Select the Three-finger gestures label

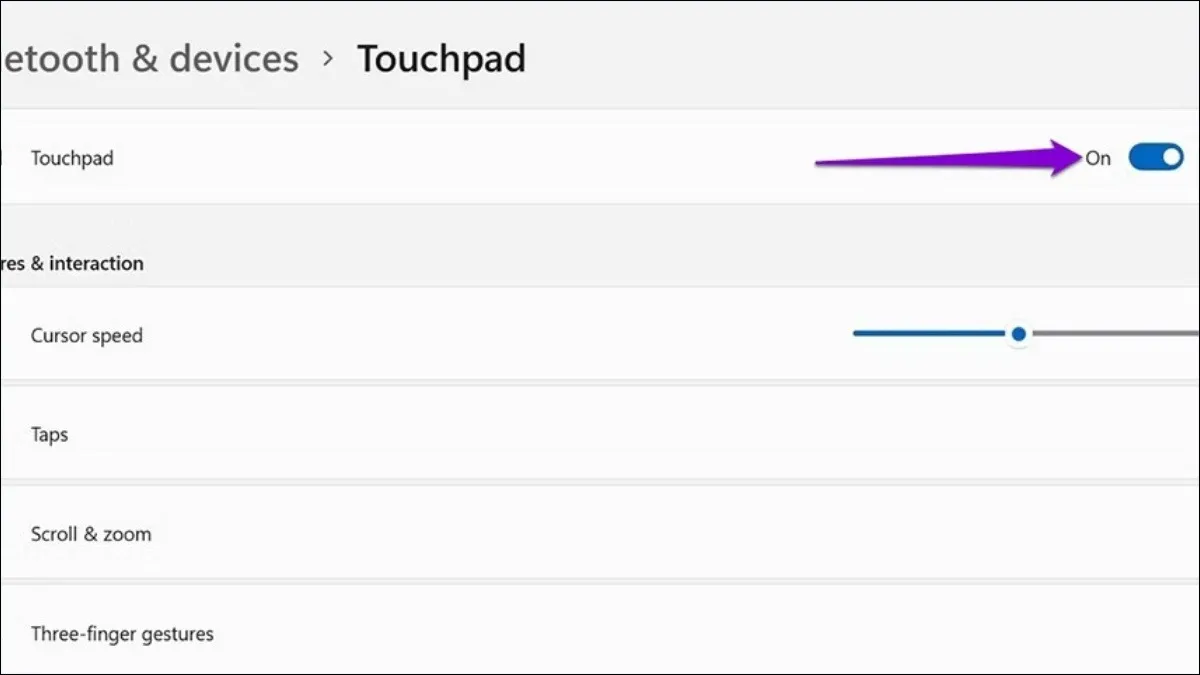(122, 633)
